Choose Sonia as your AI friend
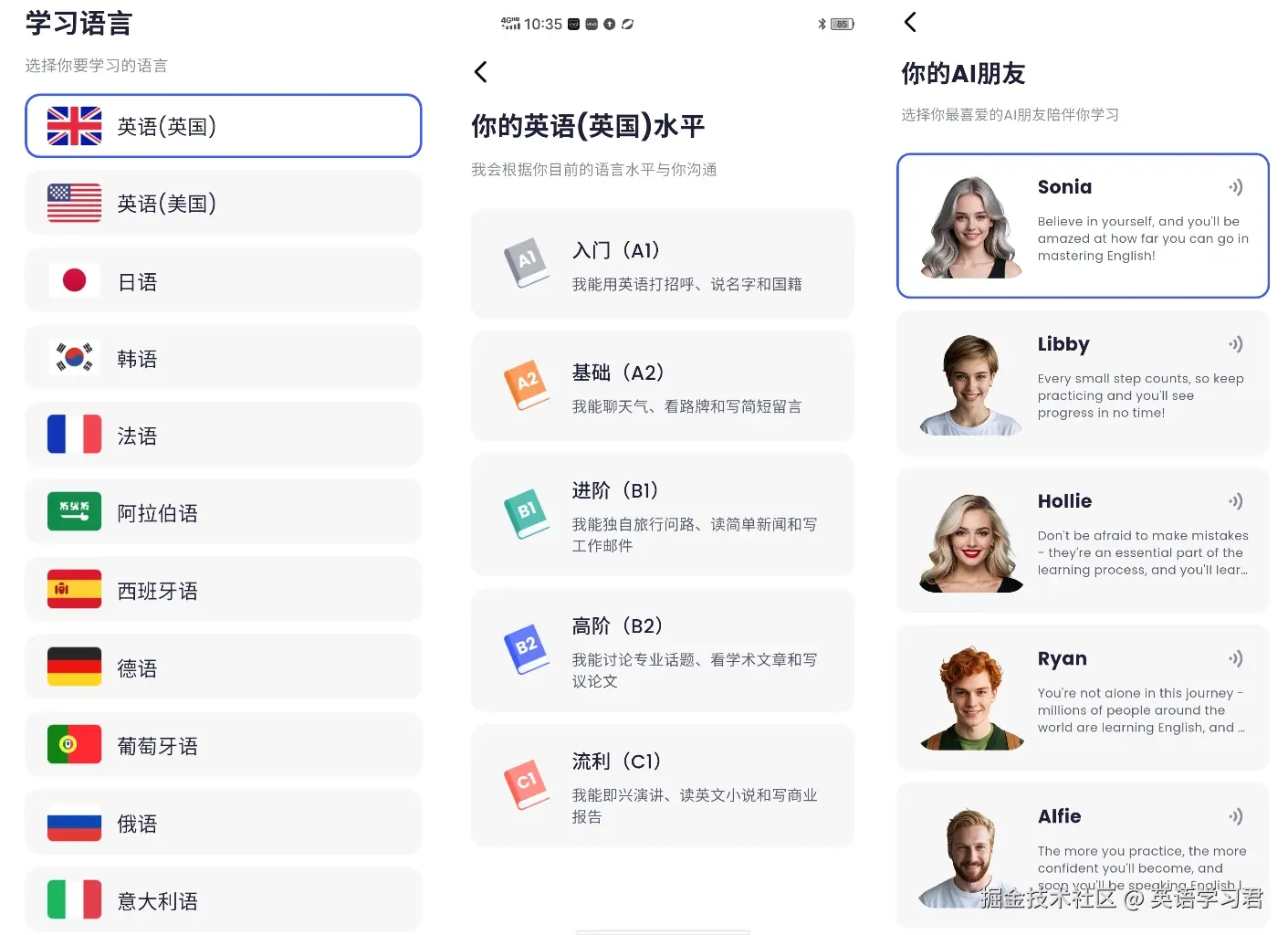The height and width of the screenshot is (935, 1288). coord(1083,226)
